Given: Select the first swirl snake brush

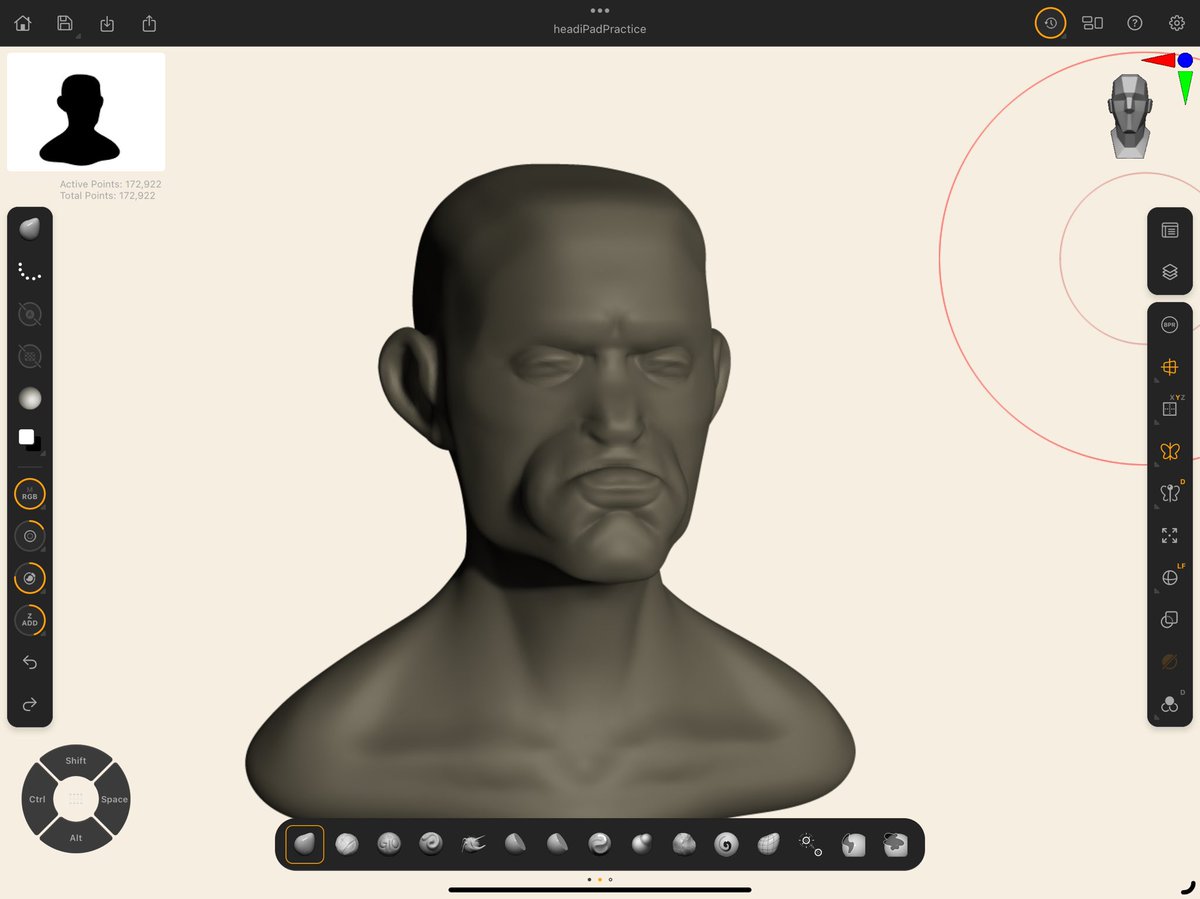Looking at the screenshot, I should pos(431,845).
